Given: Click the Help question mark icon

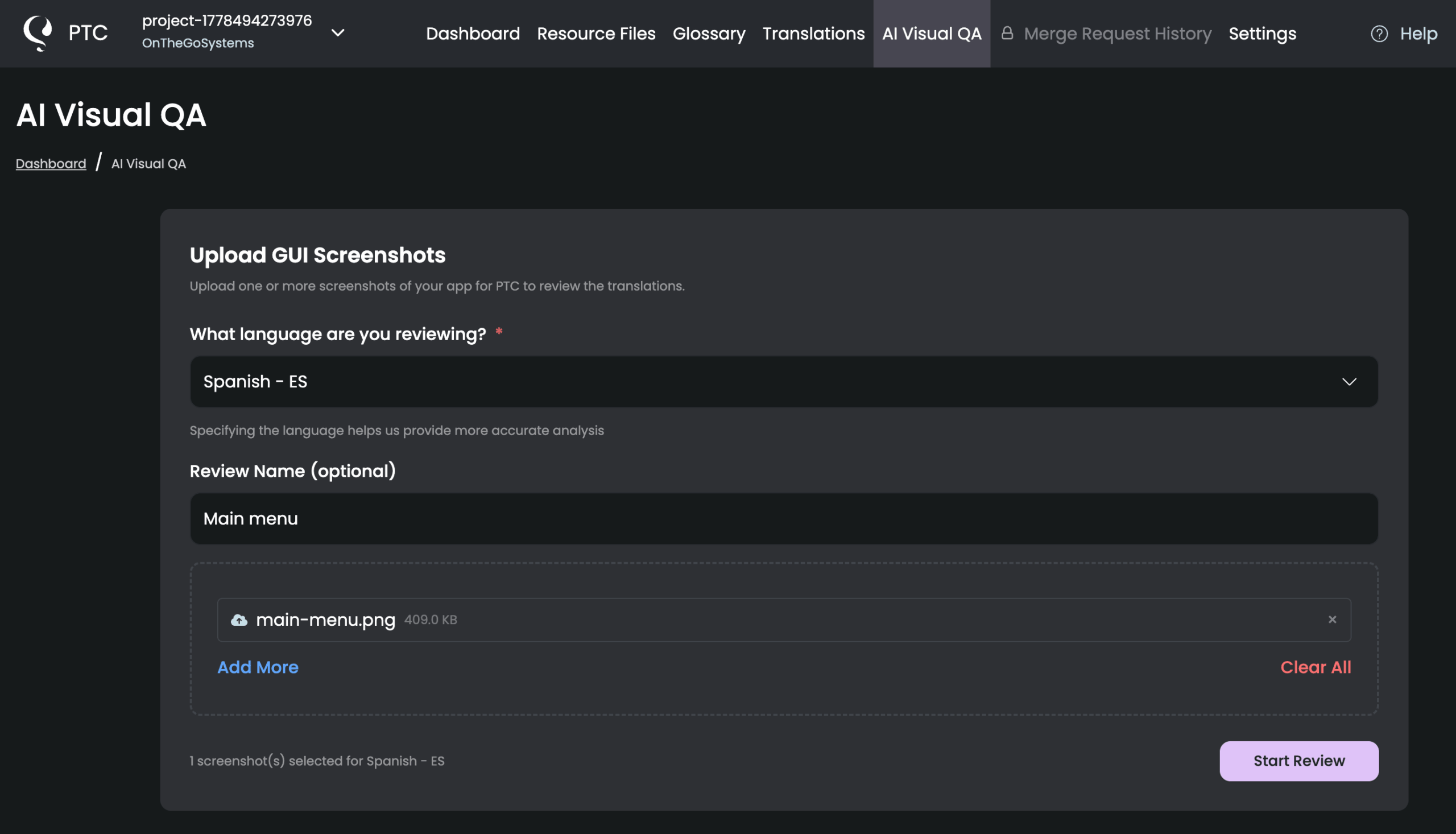Looking at the screenshot, I should [x=1379, y=34].
